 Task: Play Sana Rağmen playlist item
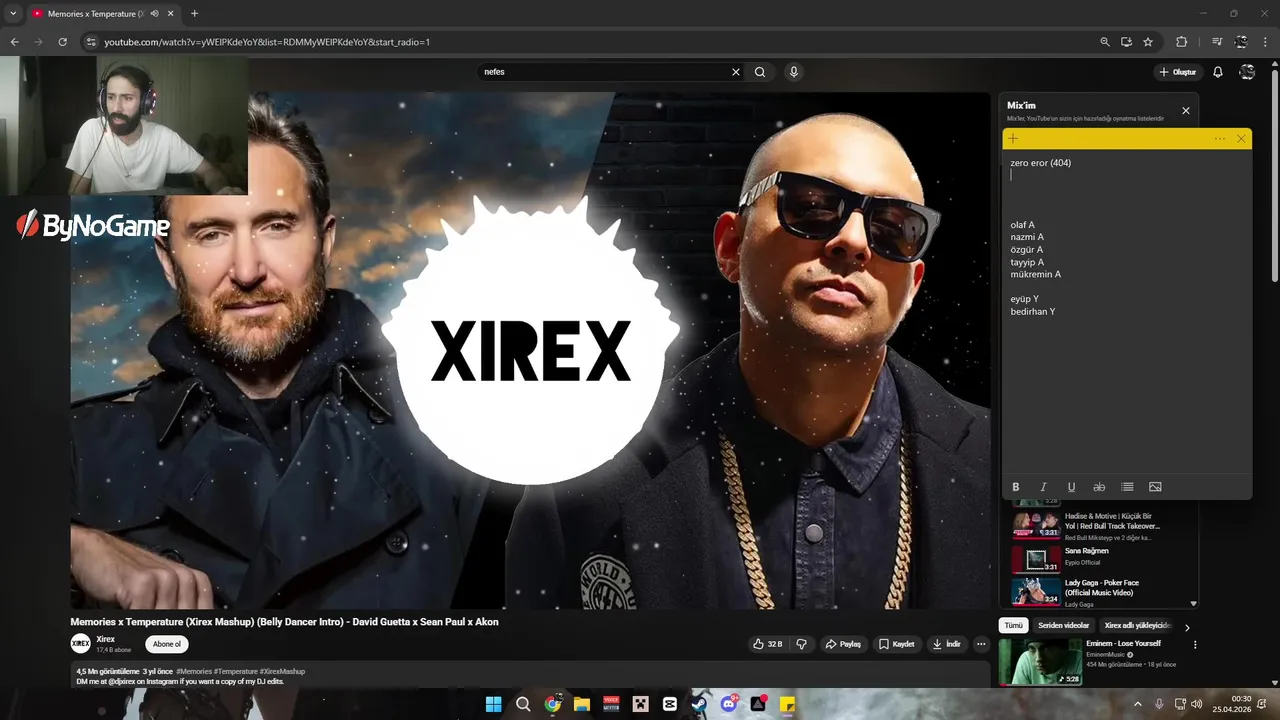[1098, 558]
